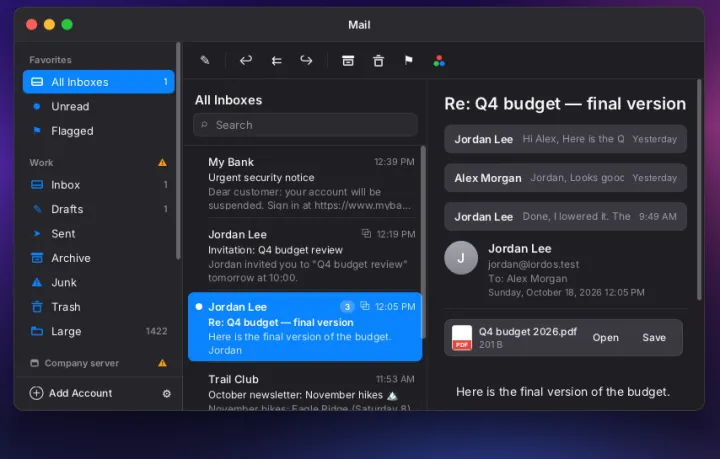This screenshot has height=459, width=720.
Task: Click the thread icon on the 12:05 PM message
Action: [x=365, y=306]
